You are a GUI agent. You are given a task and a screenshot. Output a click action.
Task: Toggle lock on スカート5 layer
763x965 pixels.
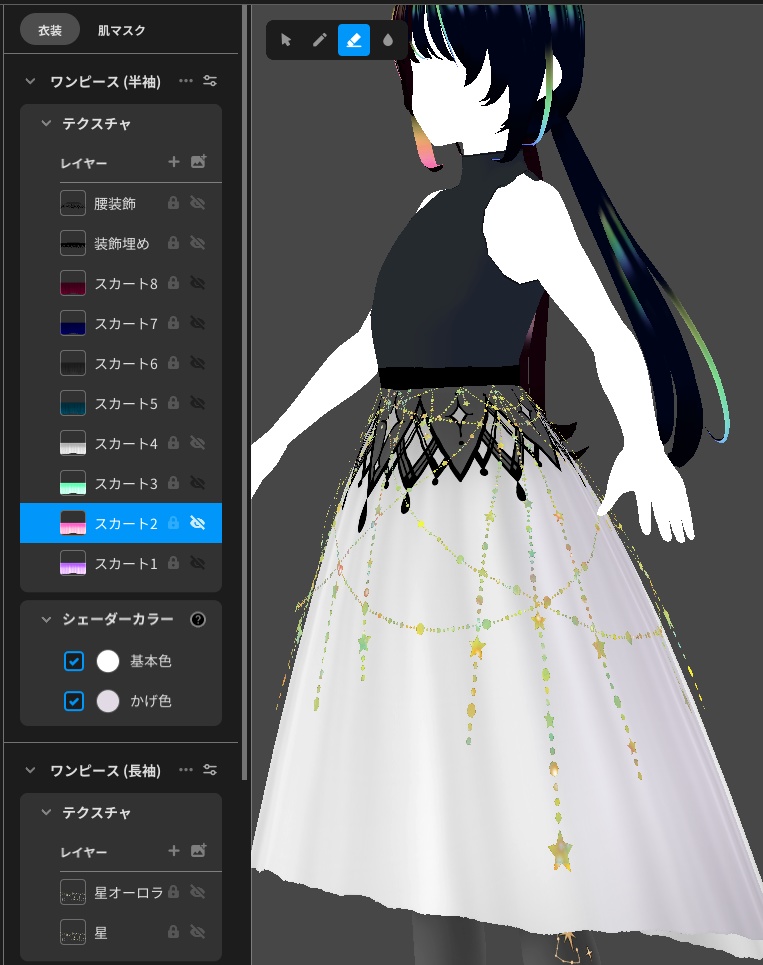(x=174, y=403)
